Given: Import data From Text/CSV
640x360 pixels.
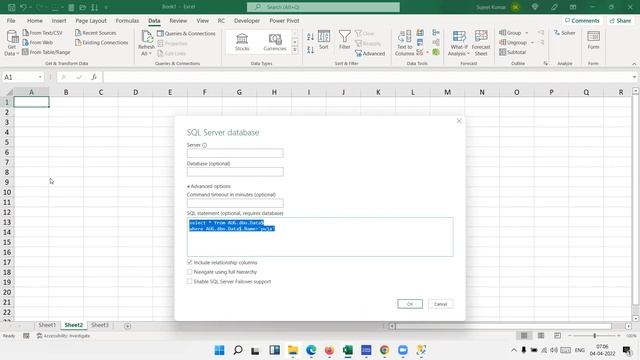Looking at the screenshot, I should coord(42,33).
